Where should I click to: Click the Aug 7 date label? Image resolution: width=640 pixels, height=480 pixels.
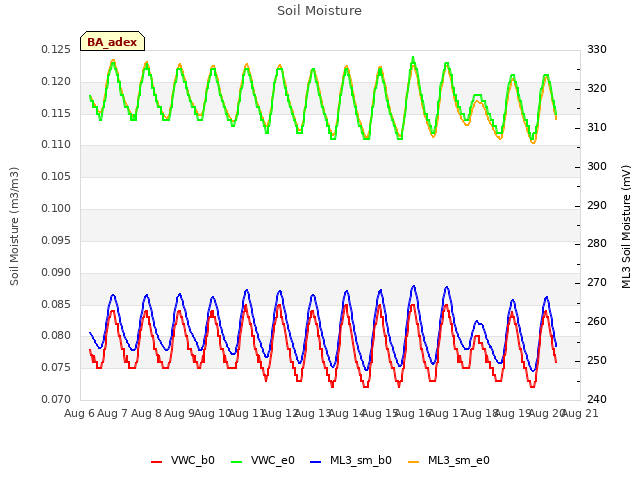[113, 414]
